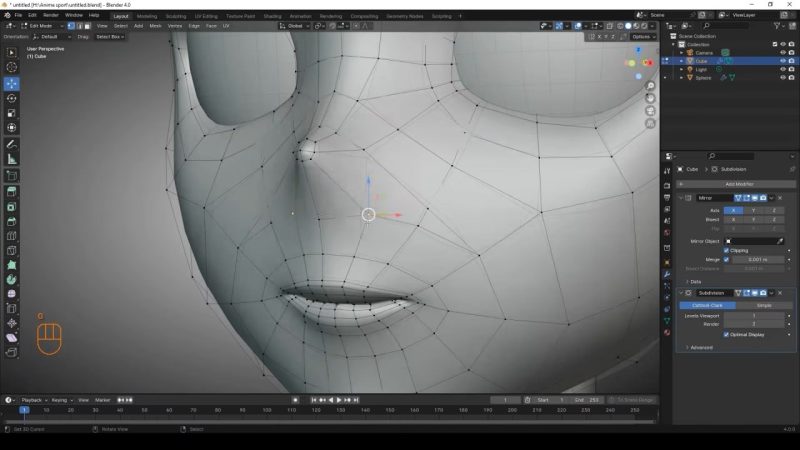Choose the Annotate tool
The image size is (800, 450).
12,144
